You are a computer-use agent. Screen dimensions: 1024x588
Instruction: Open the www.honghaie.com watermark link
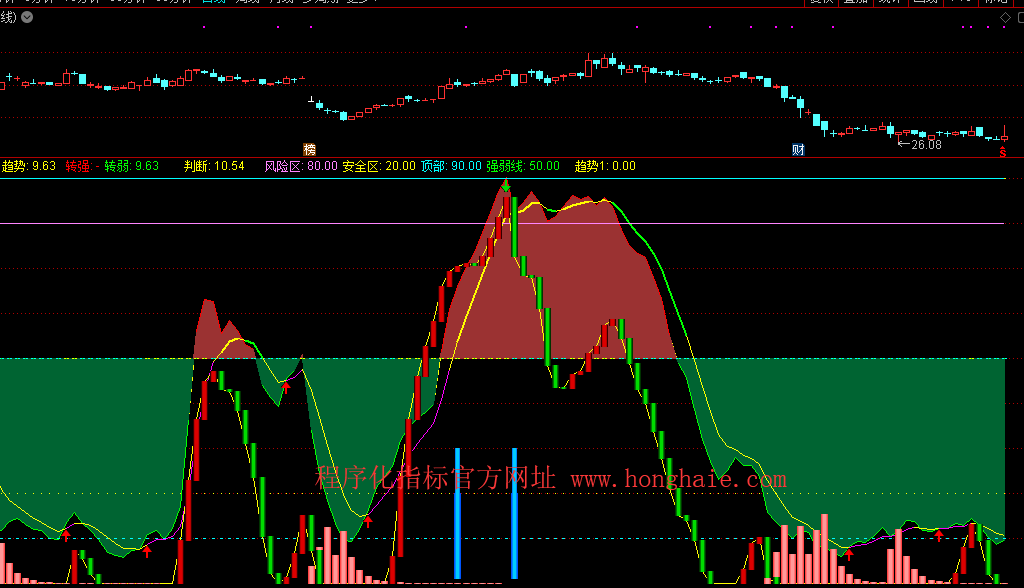[x=678, y=480]
